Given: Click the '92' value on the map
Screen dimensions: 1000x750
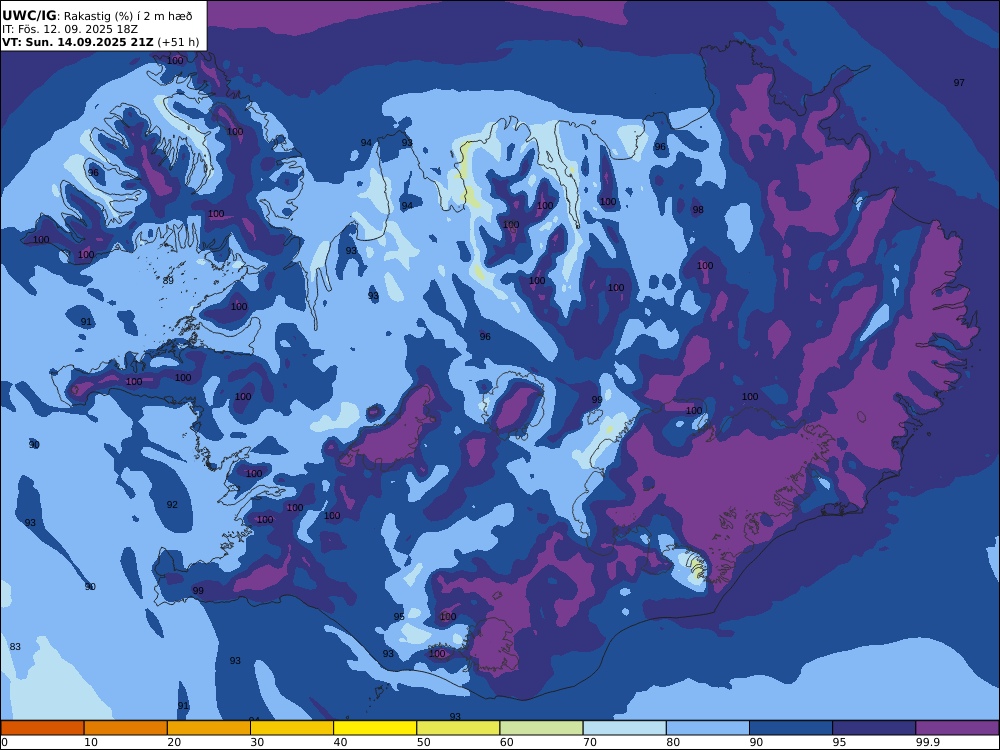Looking at the screenshot, I should pyautogui.click(x=172, y=505).
